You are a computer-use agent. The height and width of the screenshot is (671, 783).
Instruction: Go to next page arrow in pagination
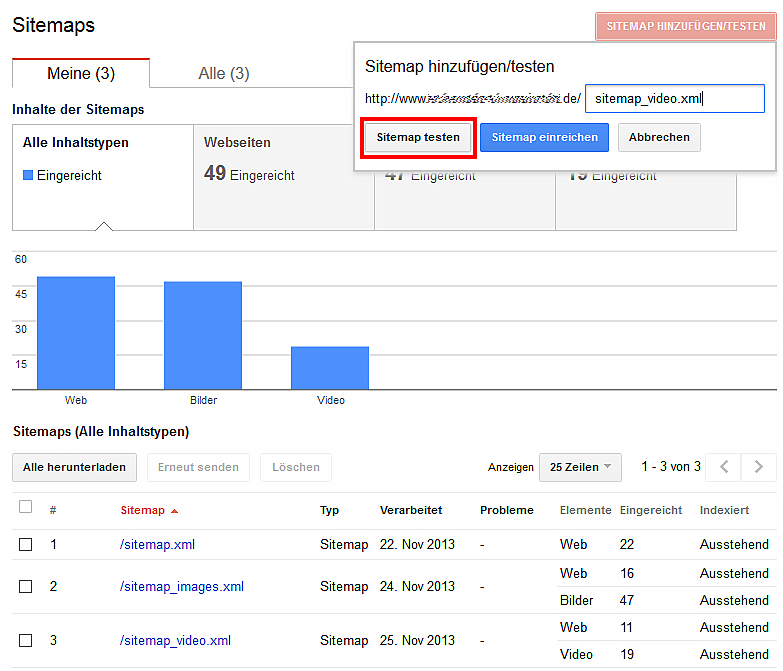(x=759, y=467)
